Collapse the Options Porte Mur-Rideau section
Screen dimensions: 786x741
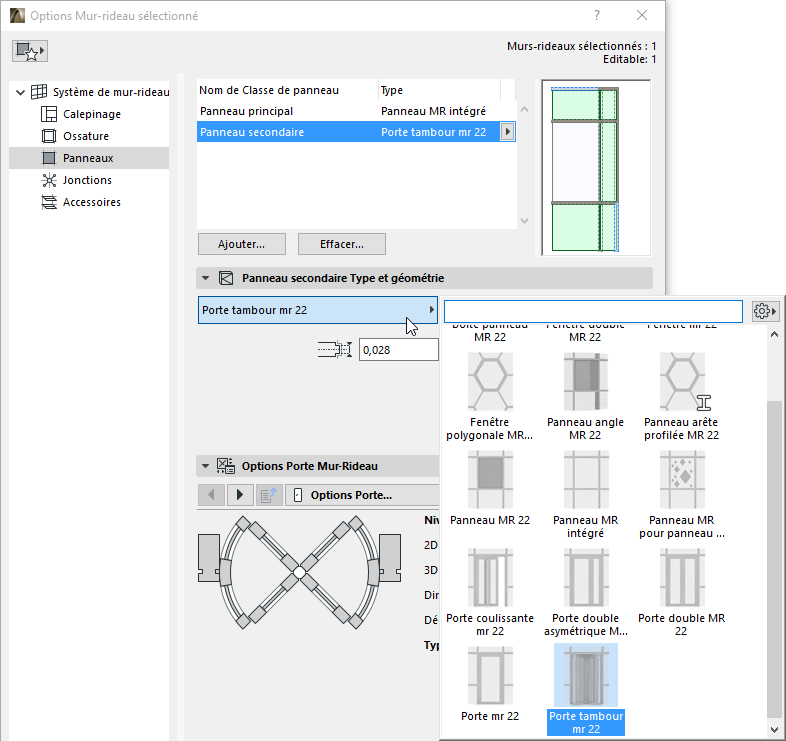(206, 466)
